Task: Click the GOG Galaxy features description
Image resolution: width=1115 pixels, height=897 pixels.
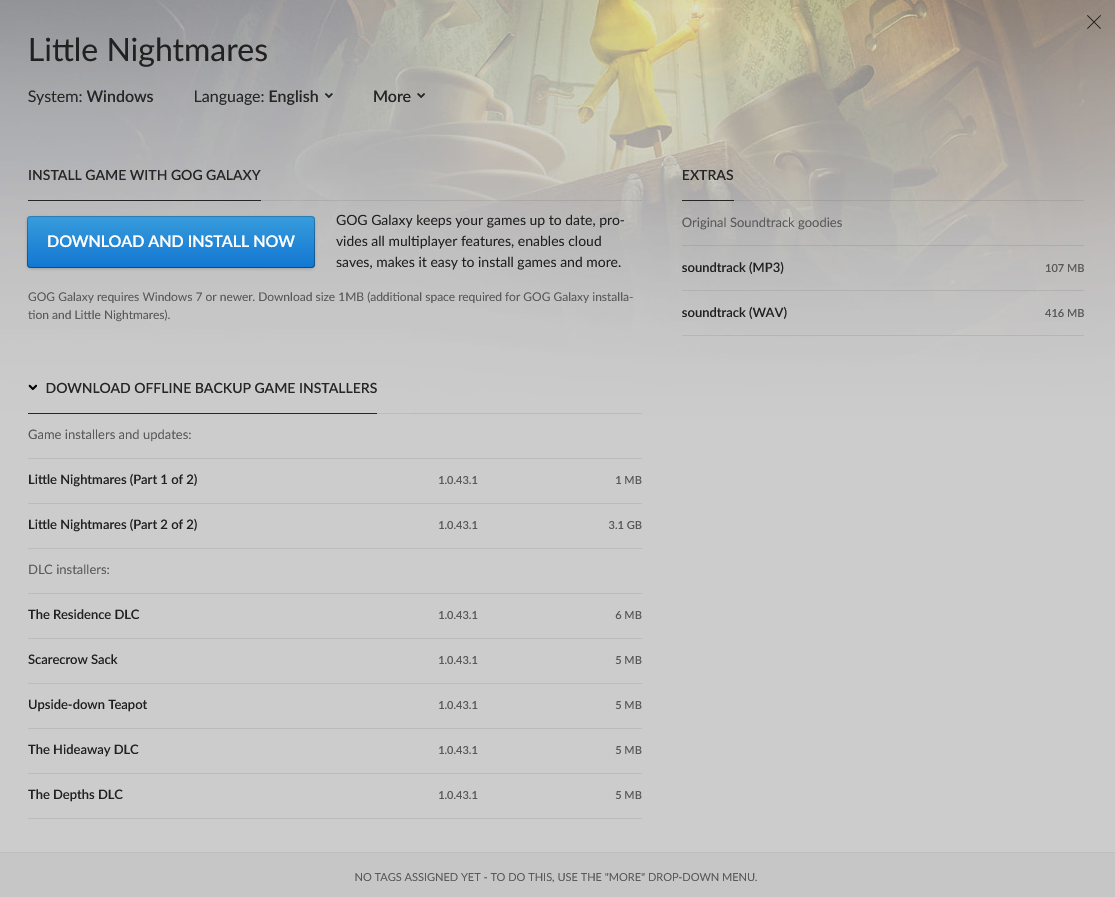Action: point(481,241)
